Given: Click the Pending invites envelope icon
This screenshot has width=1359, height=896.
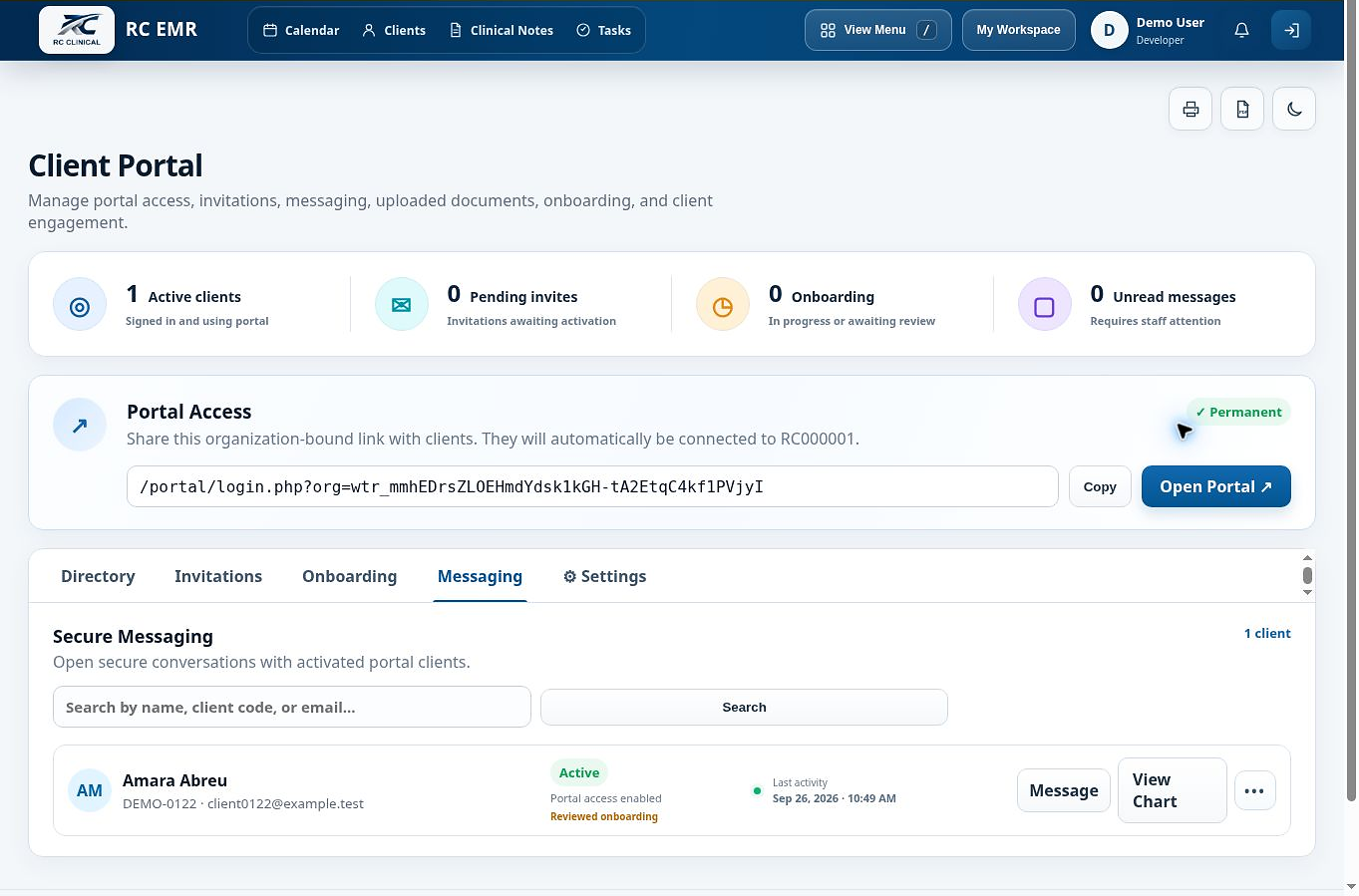Looking at the screenshot, I should [402, 304].
